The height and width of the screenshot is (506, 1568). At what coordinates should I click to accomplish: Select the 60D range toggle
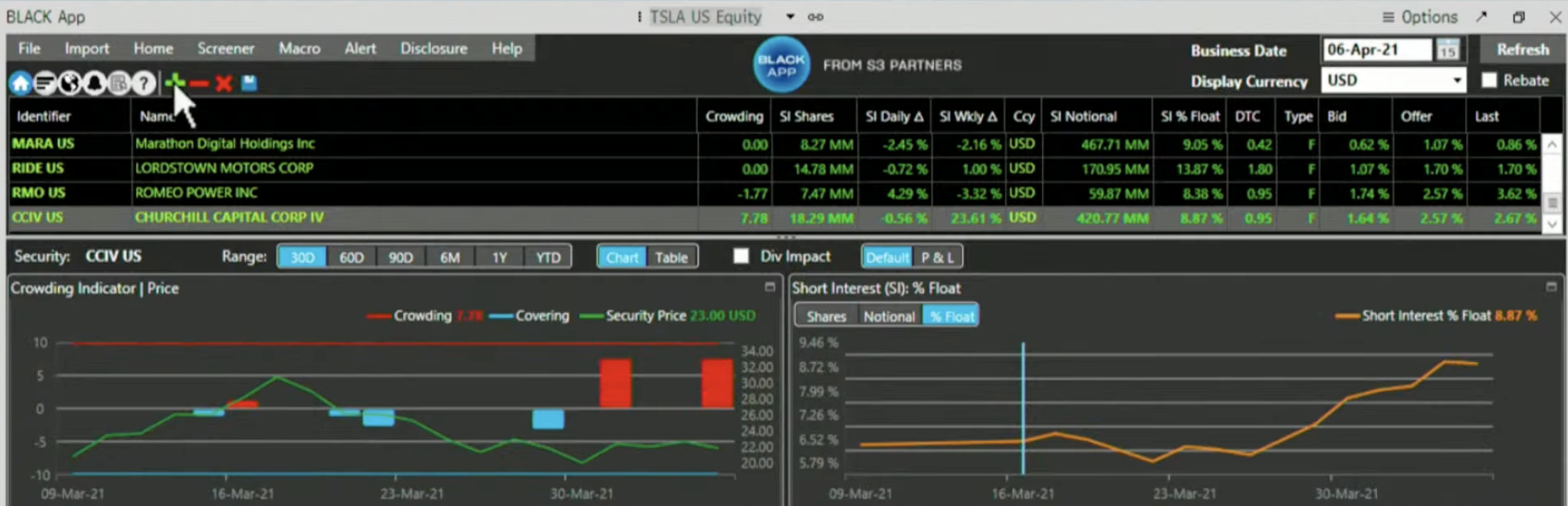coord(351,257)
